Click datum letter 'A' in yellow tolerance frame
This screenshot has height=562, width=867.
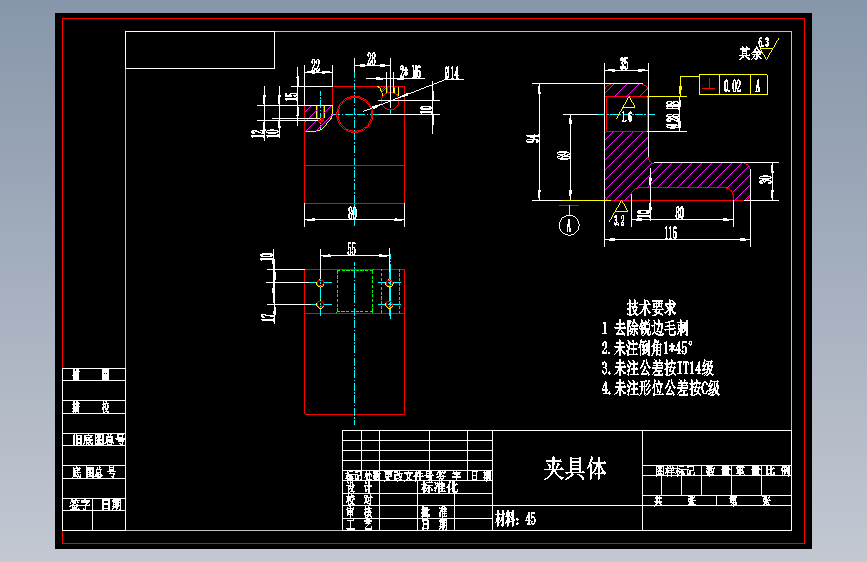point(758,85)
